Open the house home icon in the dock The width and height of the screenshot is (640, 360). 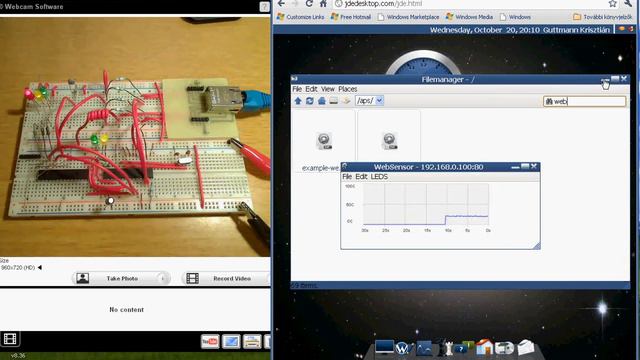(484, 347)
